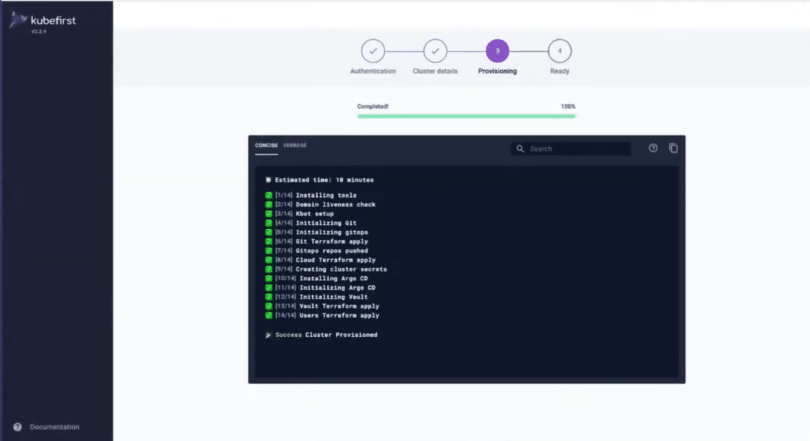Viewport: 810px width, 441px height.
Task: Open the Documentation link
Action: (54, 427)
